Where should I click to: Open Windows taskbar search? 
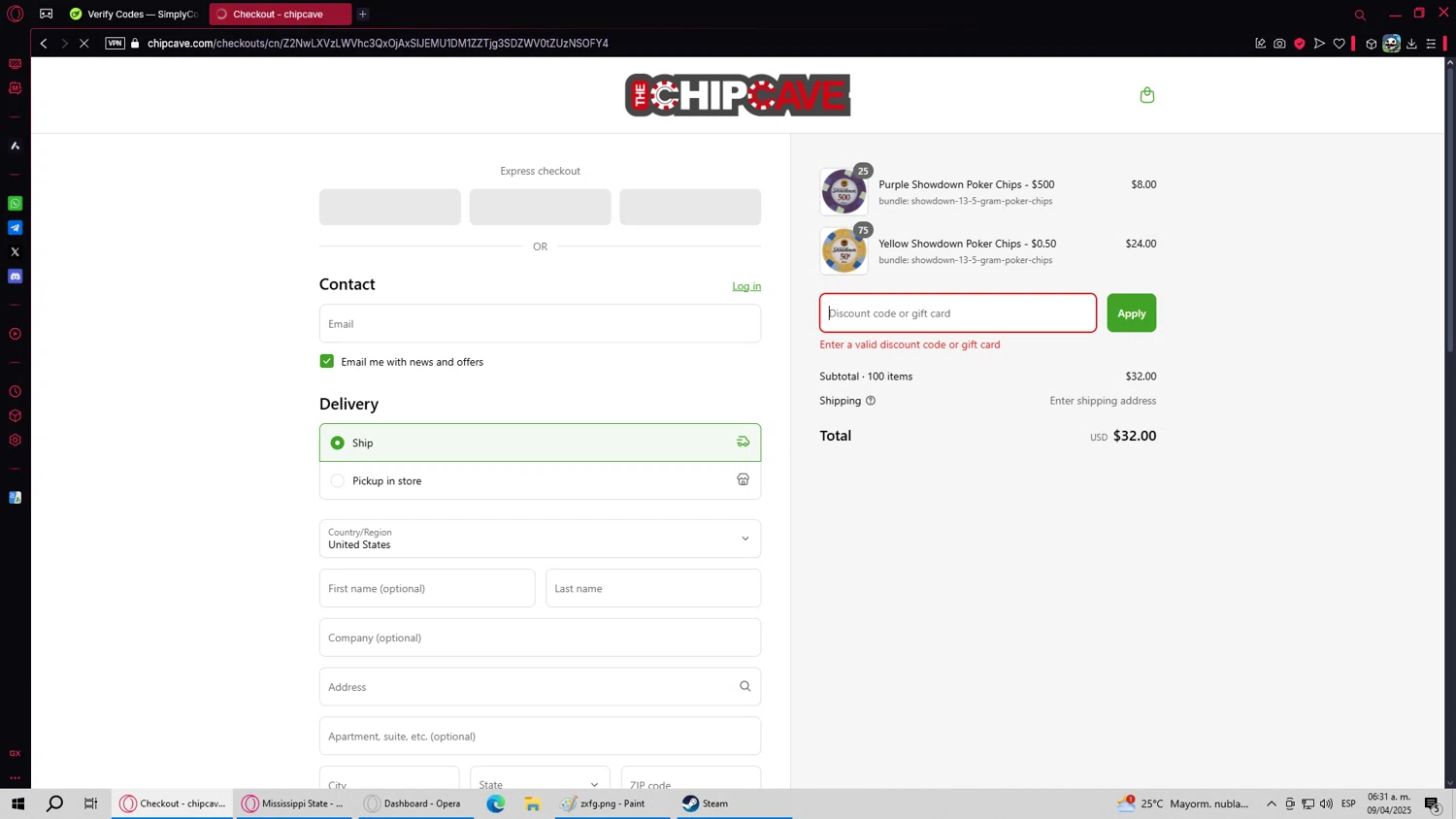click(x=54, y=803)
